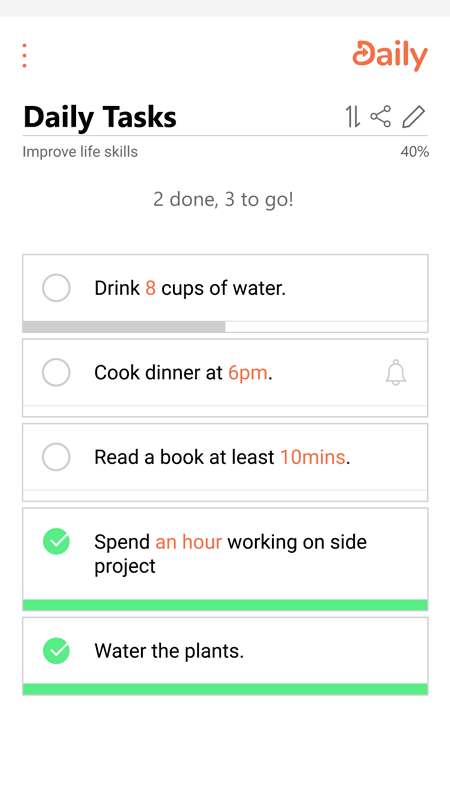
Task: Uncheck the Water the plants task
Action: (56, 651)
